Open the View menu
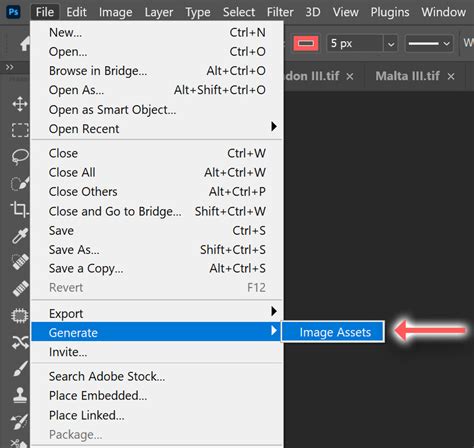The height and width of the screenshot is (448, 474). (x=346, y=12)
